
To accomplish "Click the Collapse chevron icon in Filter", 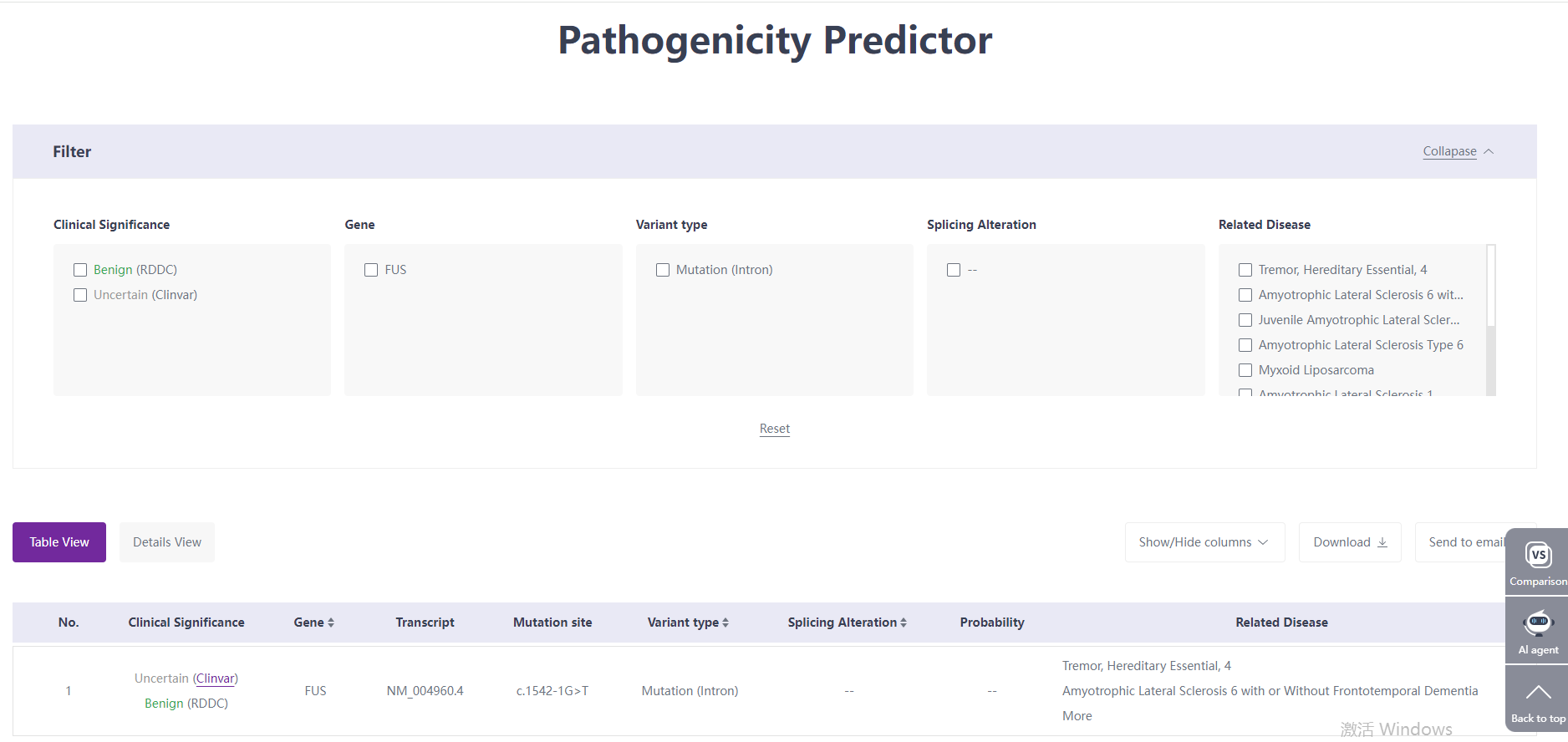I will pos(1489,151).
